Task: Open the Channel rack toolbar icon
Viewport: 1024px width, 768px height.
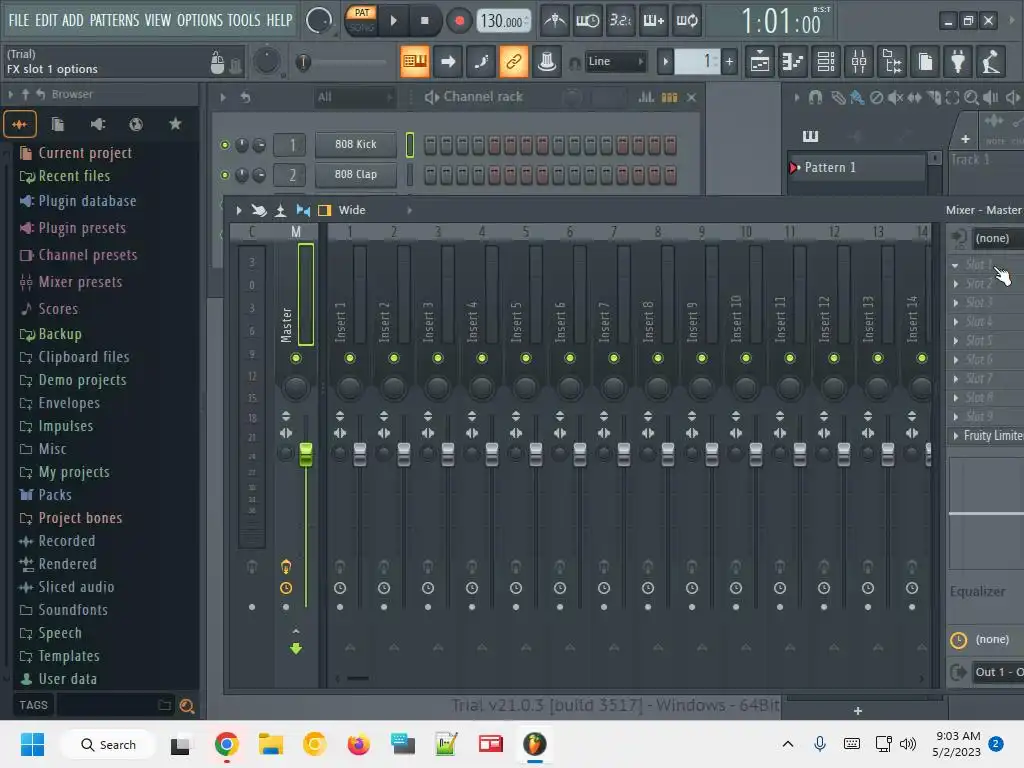Action: 826,62
